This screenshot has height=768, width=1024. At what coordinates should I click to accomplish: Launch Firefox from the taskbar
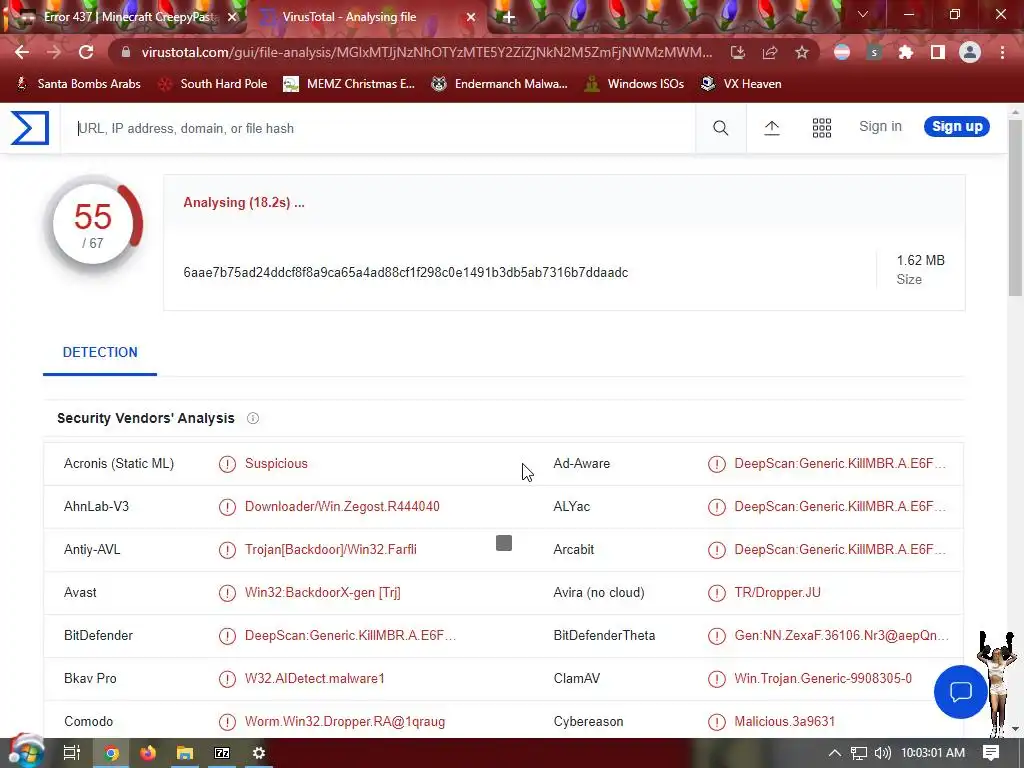click(148, 753)
